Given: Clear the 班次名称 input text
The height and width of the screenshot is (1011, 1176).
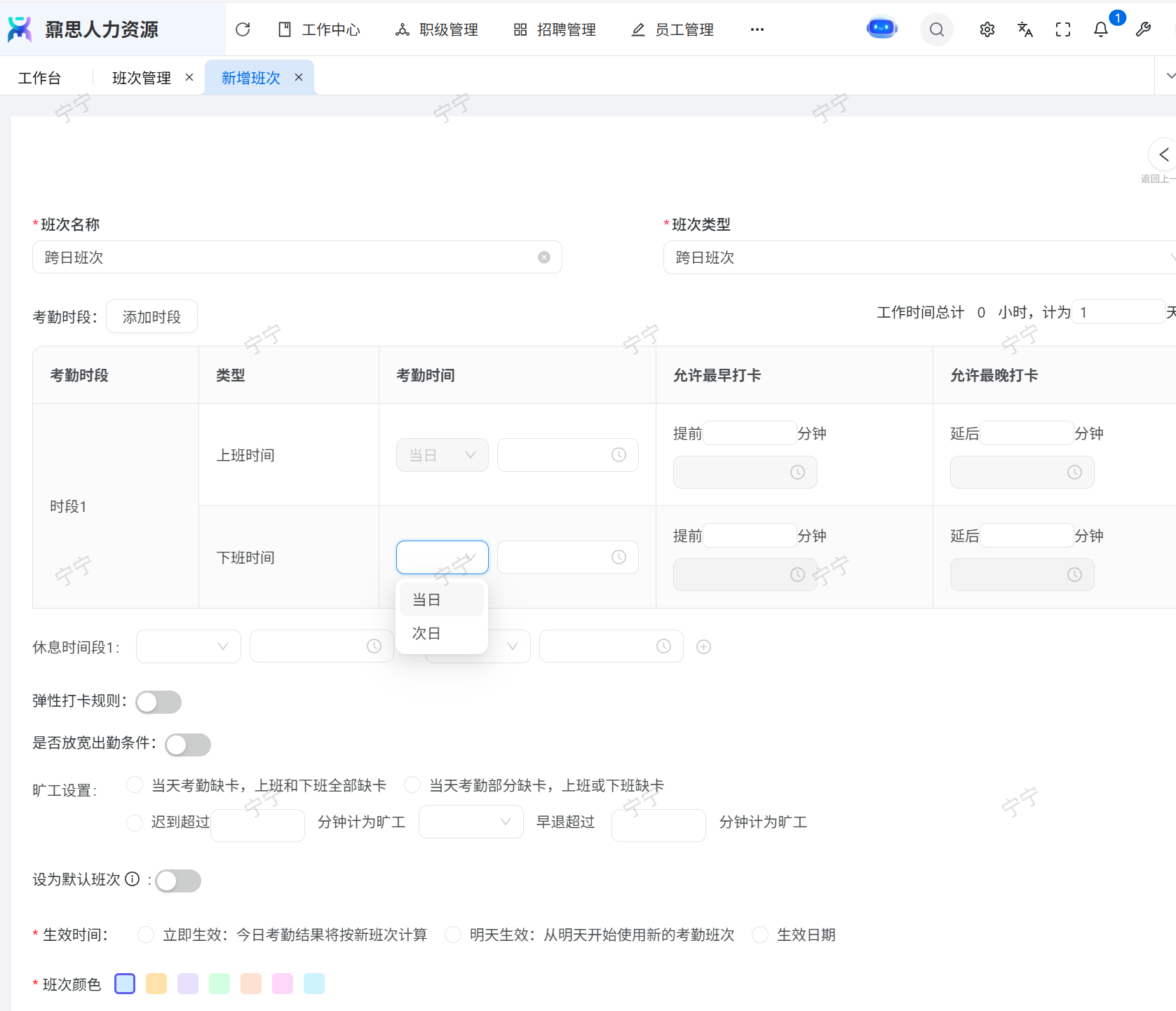Looking at the screenshot, I should (543, 257).
